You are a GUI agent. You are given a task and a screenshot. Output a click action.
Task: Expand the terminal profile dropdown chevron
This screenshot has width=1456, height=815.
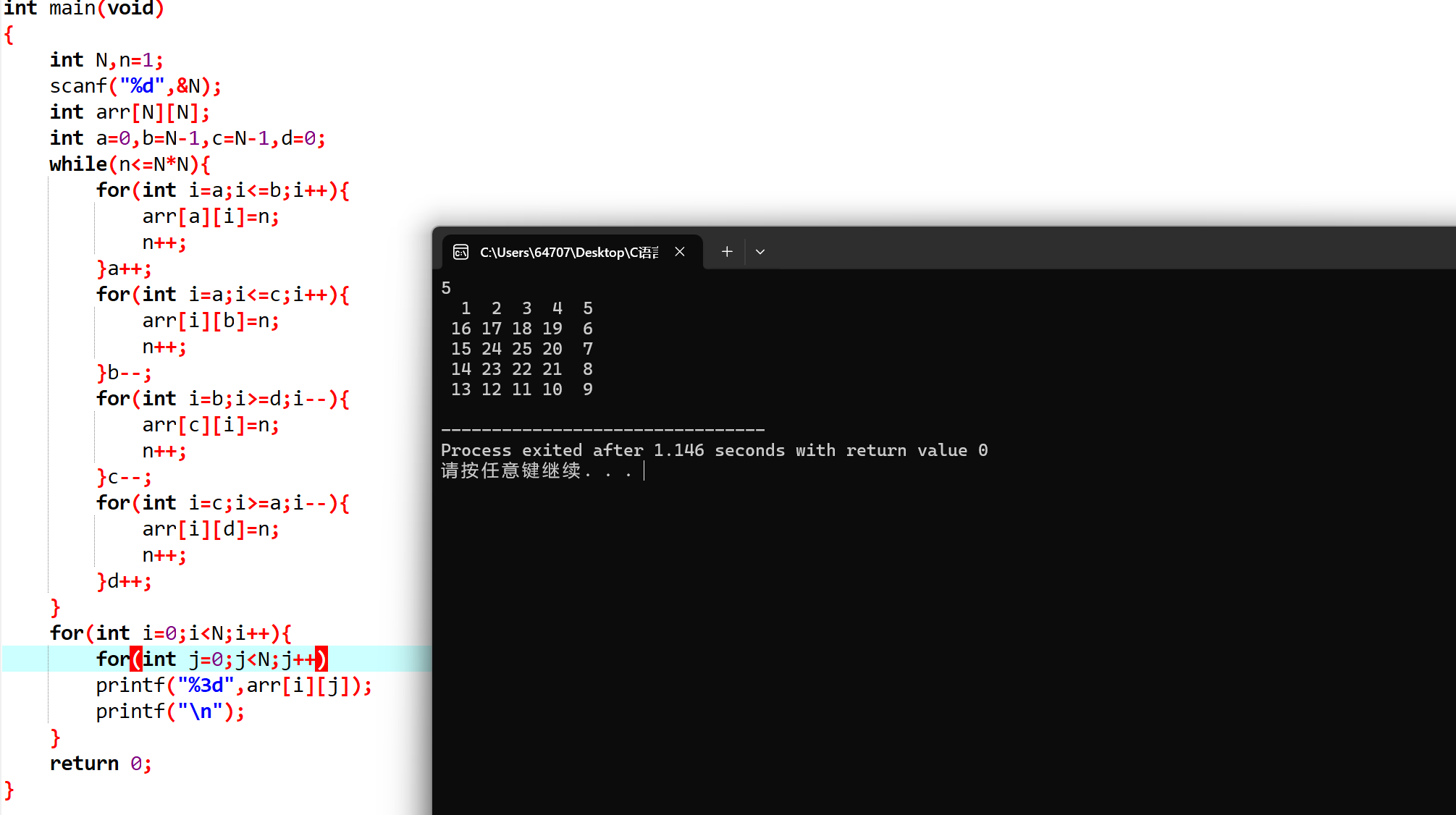(x=760, y=252)
